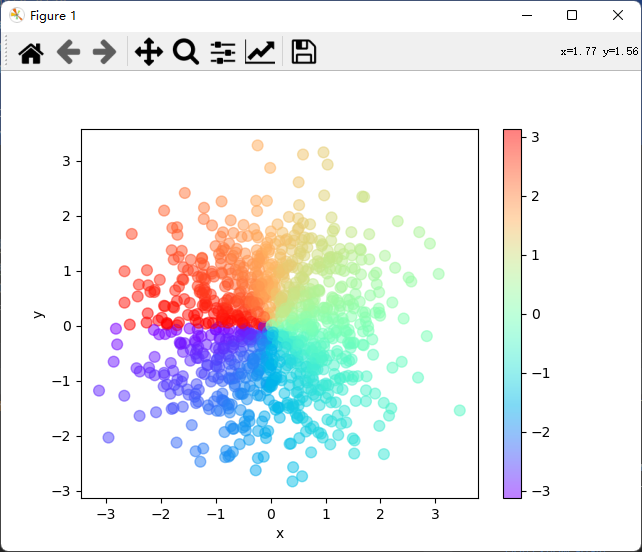642x552 pixels.
Task: Click the x axis label below the plot
Action: [x=280, y=534]
